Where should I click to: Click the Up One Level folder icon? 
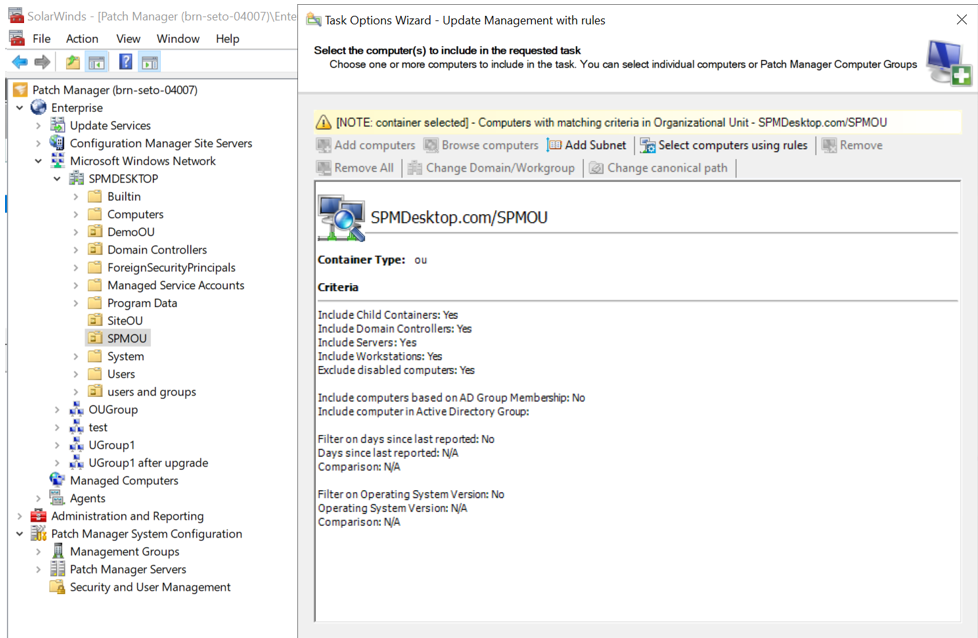tap(73, 62)
